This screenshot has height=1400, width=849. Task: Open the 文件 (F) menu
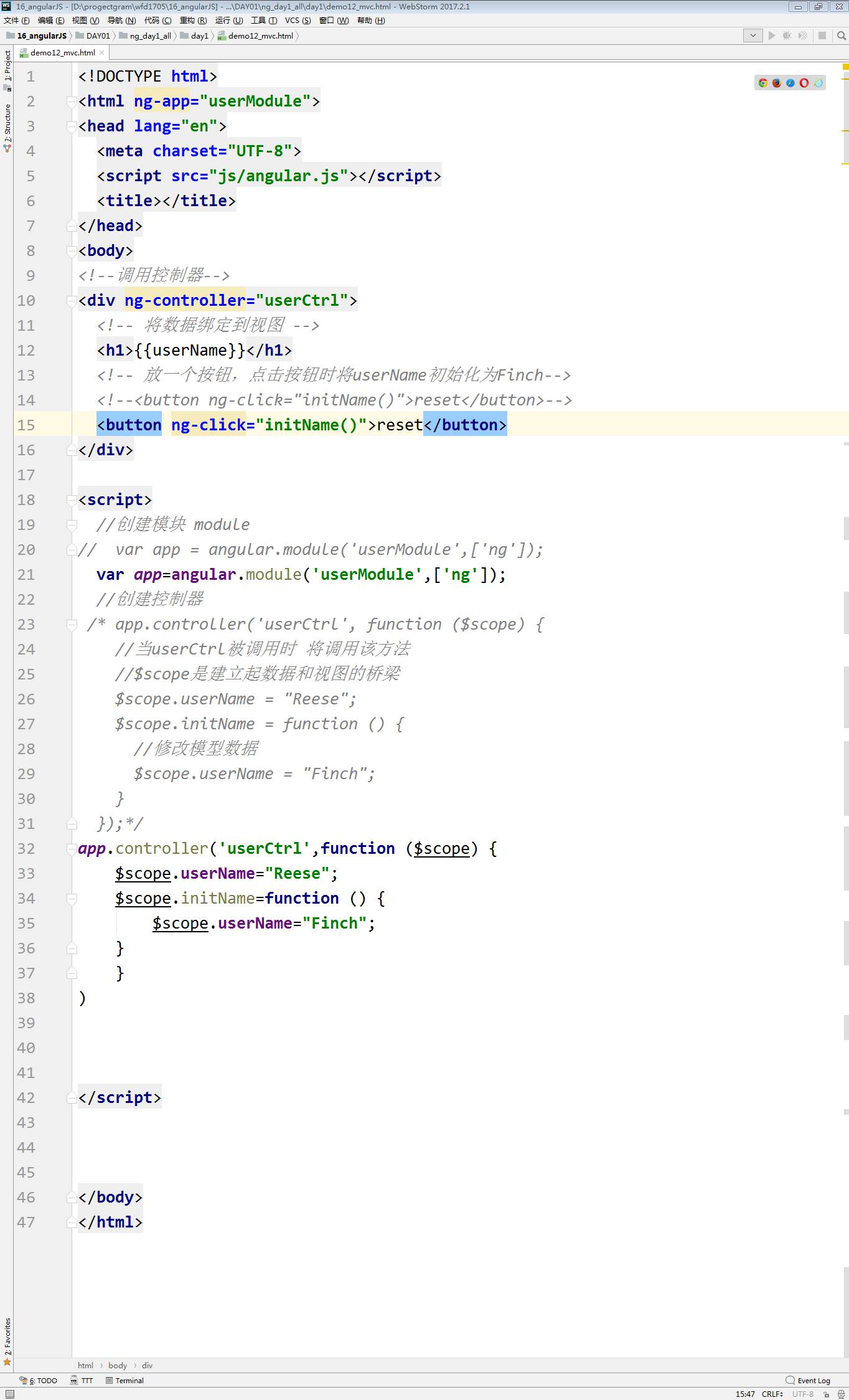tap(17, 21)
